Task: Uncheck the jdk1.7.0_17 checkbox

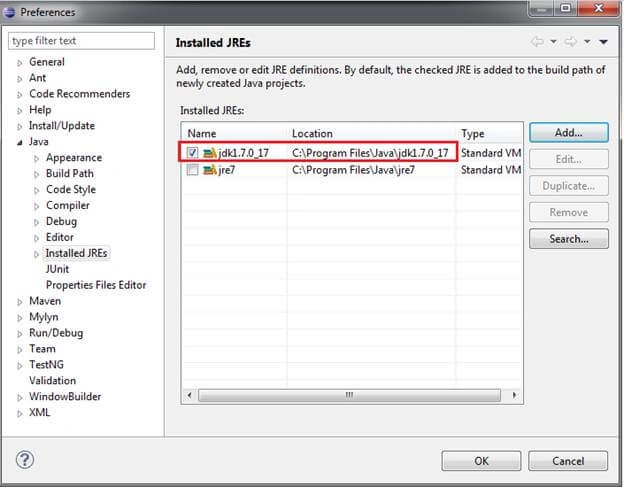Action: point(193,153)
